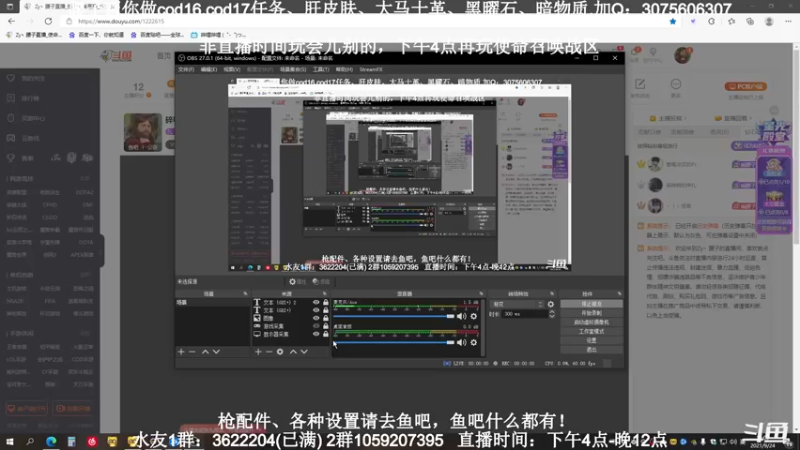The height and width of the screenshot is (450, 800).
Task: Open 视图(V) menu in OBS
Action: coord(232,69)
